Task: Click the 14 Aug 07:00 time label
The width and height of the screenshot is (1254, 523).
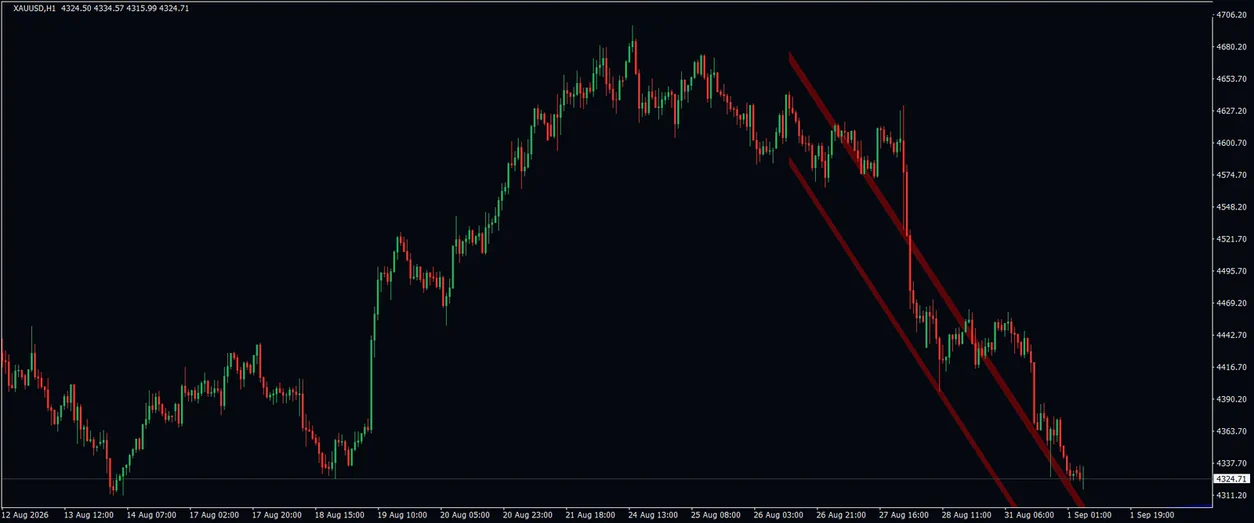Action: click(152, 515)
